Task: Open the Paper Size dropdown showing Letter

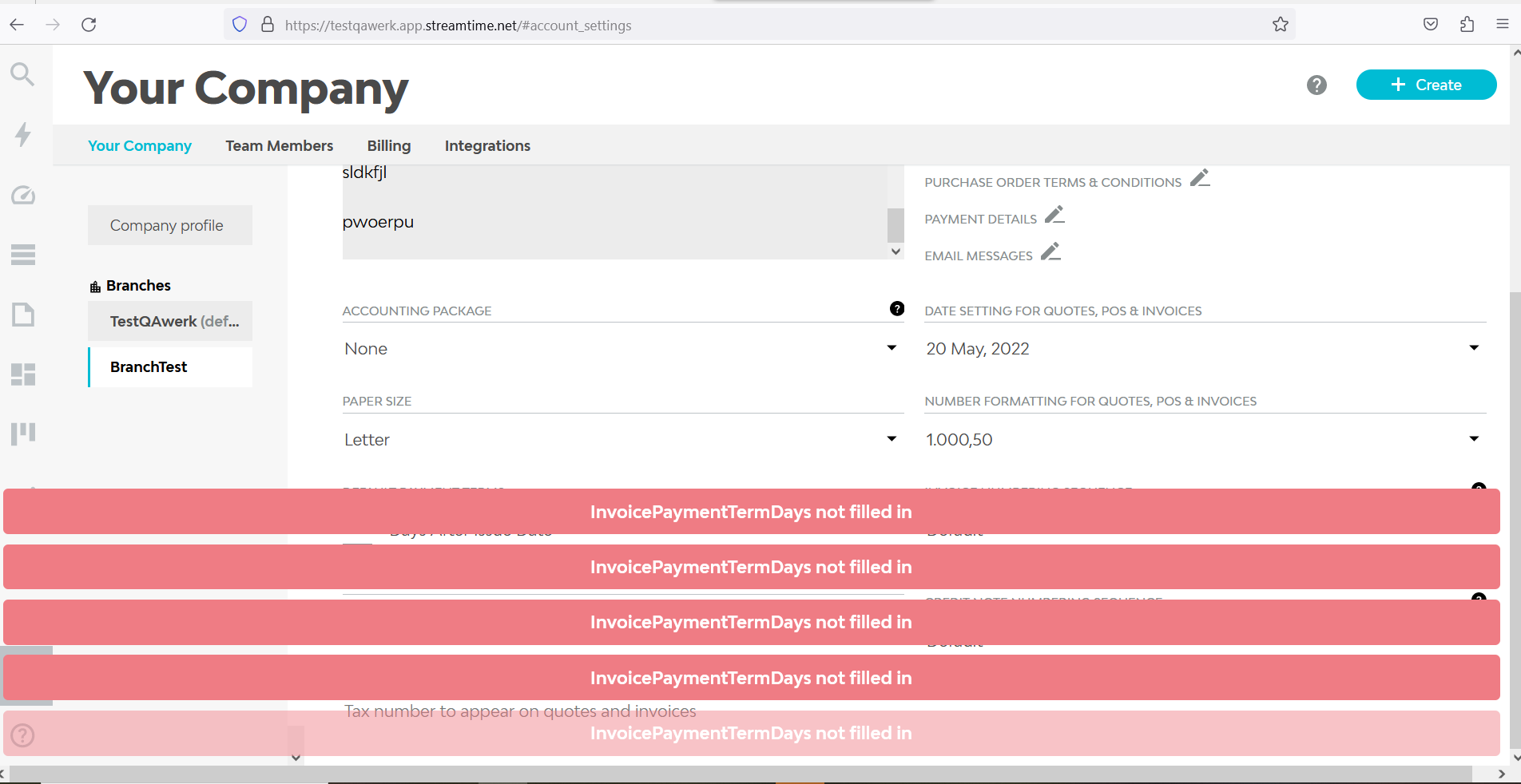Action: (622, 440)
